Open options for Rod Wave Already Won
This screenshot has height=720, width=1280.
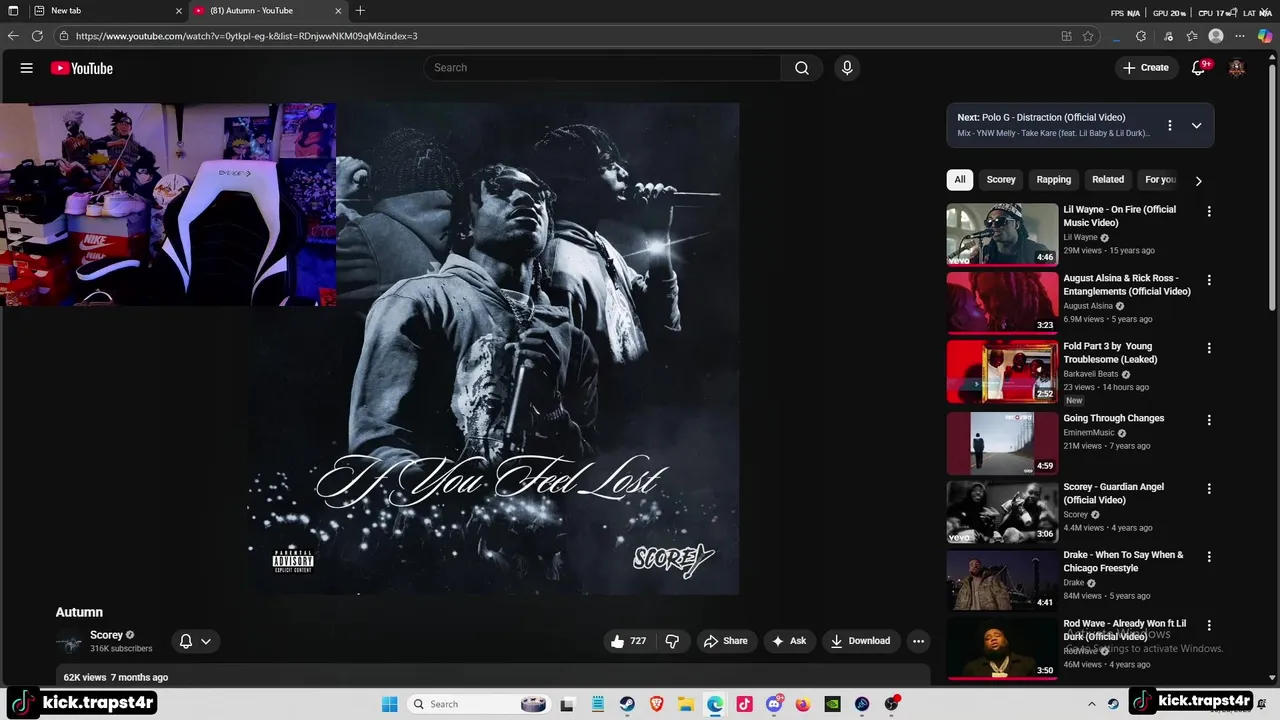coord(1209,626)
